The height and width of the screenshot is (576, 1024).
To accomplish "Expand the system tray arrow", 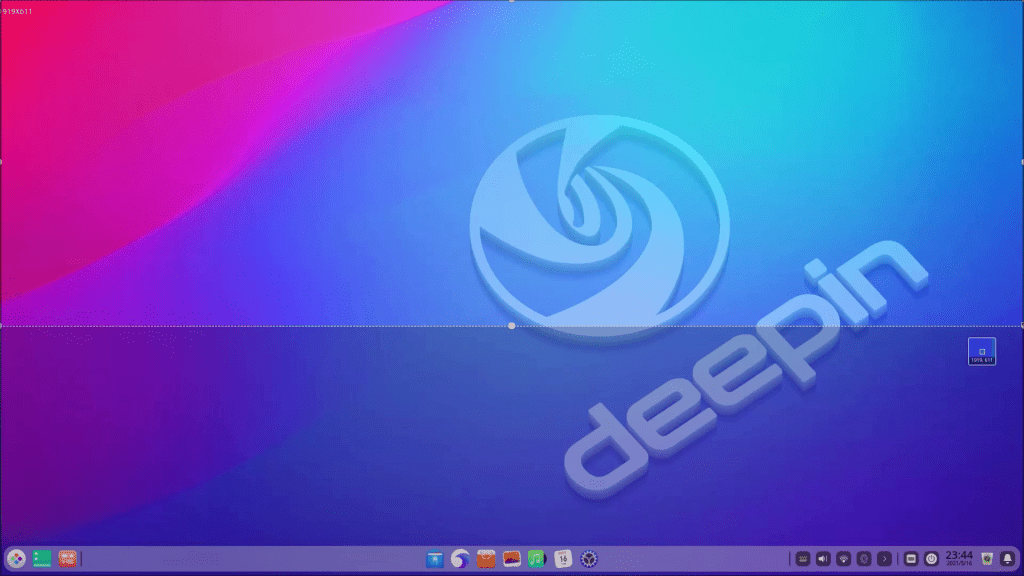I will [x=884, y=559].
